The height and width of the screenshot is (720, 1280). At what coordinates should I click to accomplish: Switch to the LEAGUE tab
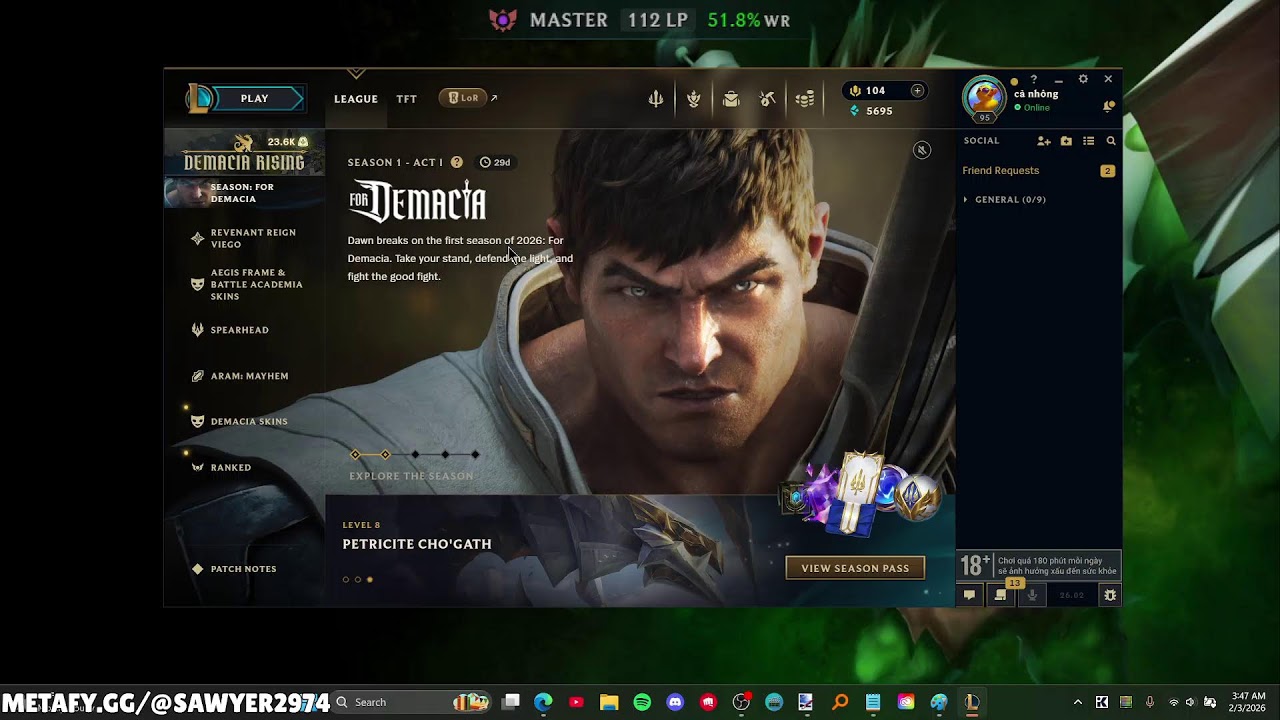pos(356,99)
